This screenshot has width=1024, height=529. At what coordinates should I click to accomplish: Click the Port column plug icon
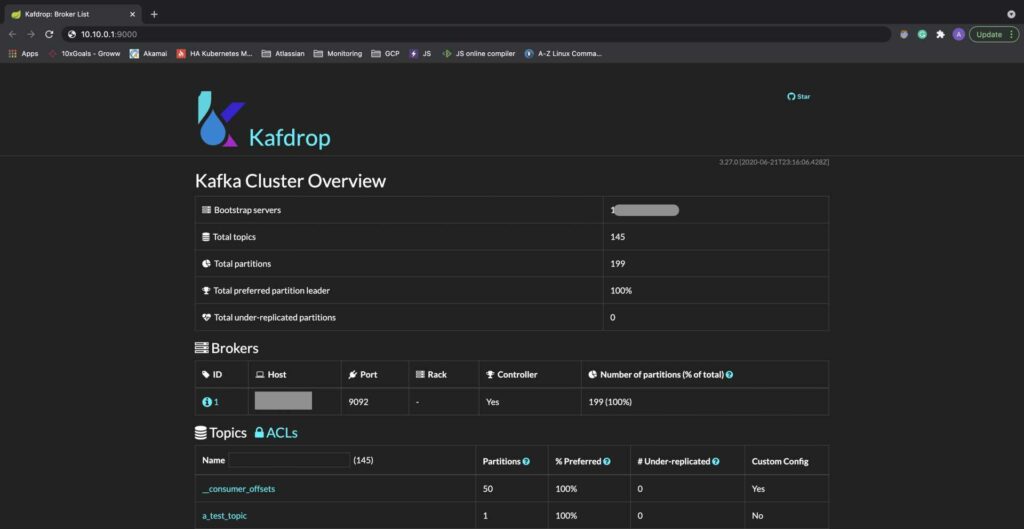click(x=353, y=375)
